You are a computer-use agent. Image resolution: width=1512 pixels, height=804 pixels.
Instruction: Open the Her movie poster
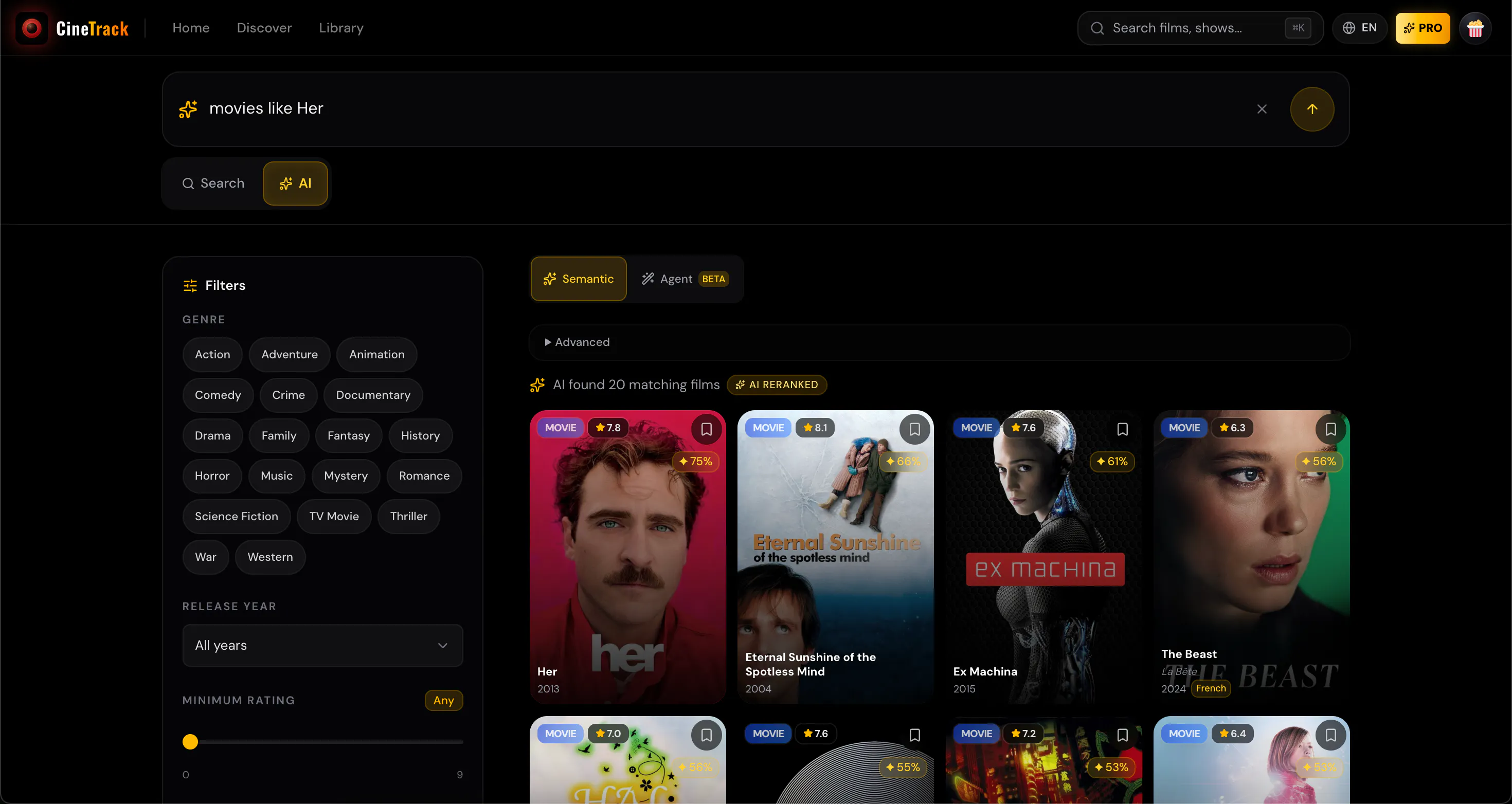pos(627,557)
